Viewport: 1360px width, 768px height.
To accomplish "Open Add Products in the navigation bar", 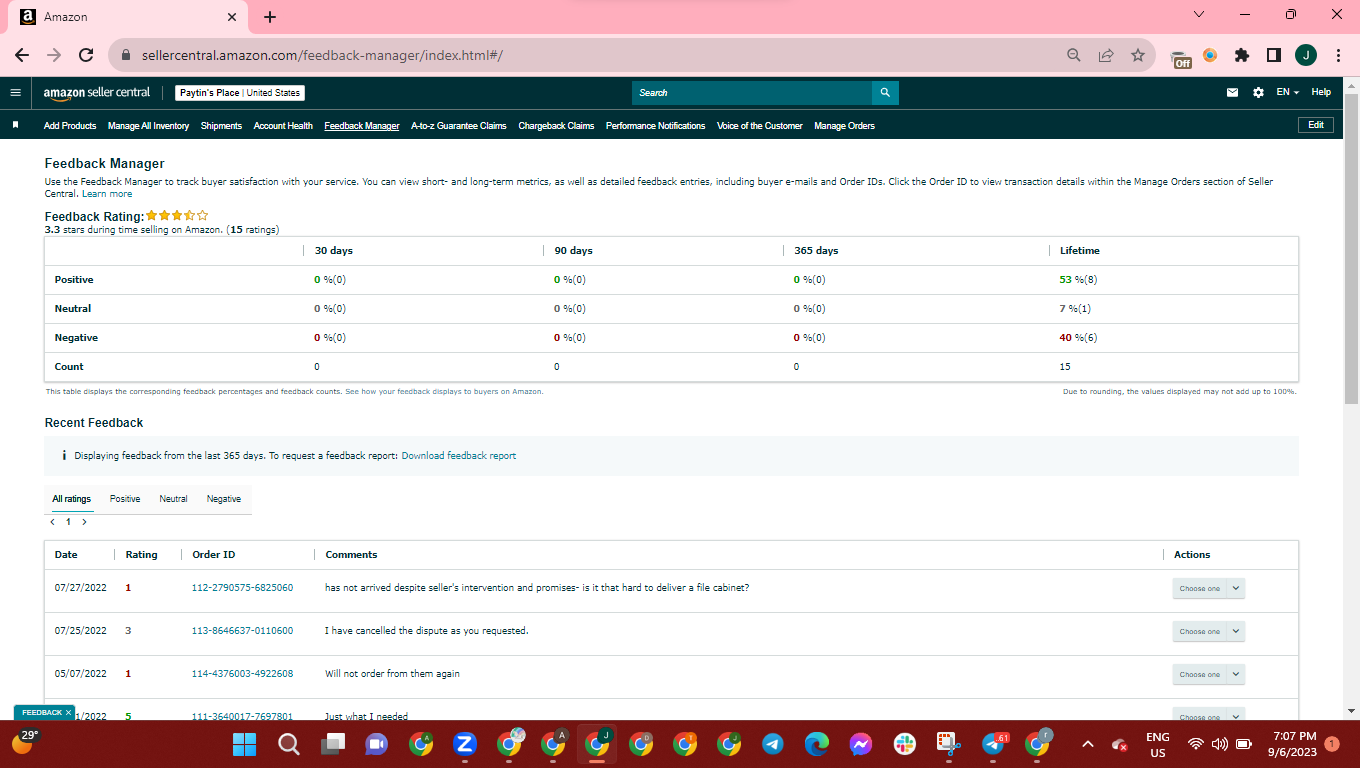I will coord(70,126).
